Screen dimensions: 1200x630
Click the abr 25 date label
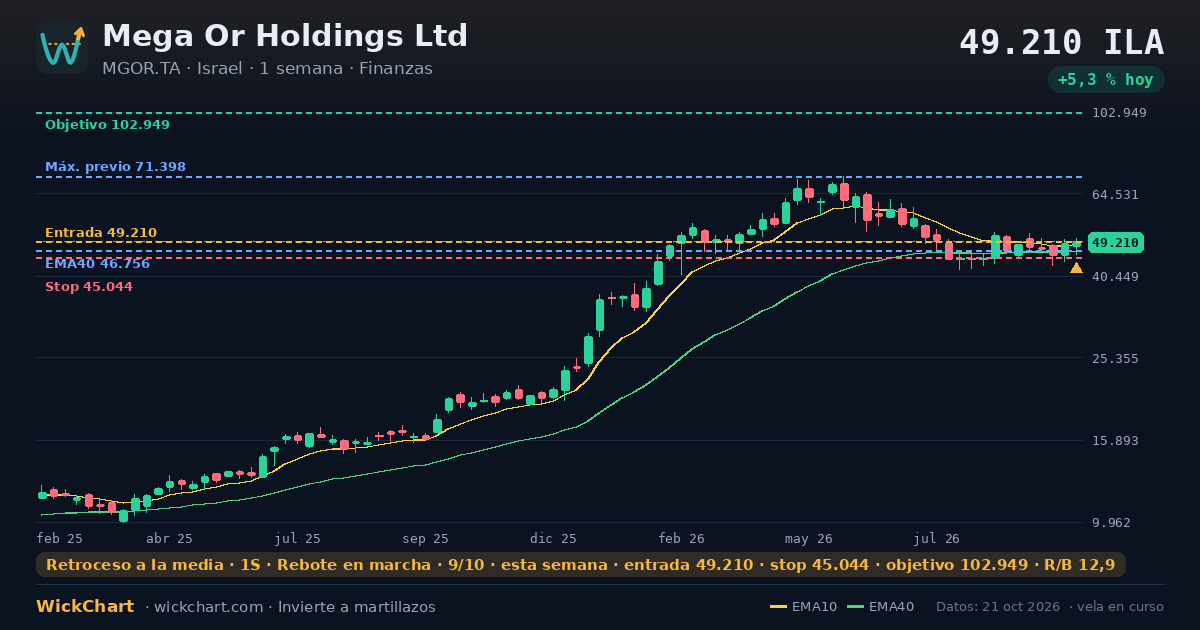[169, 538]
